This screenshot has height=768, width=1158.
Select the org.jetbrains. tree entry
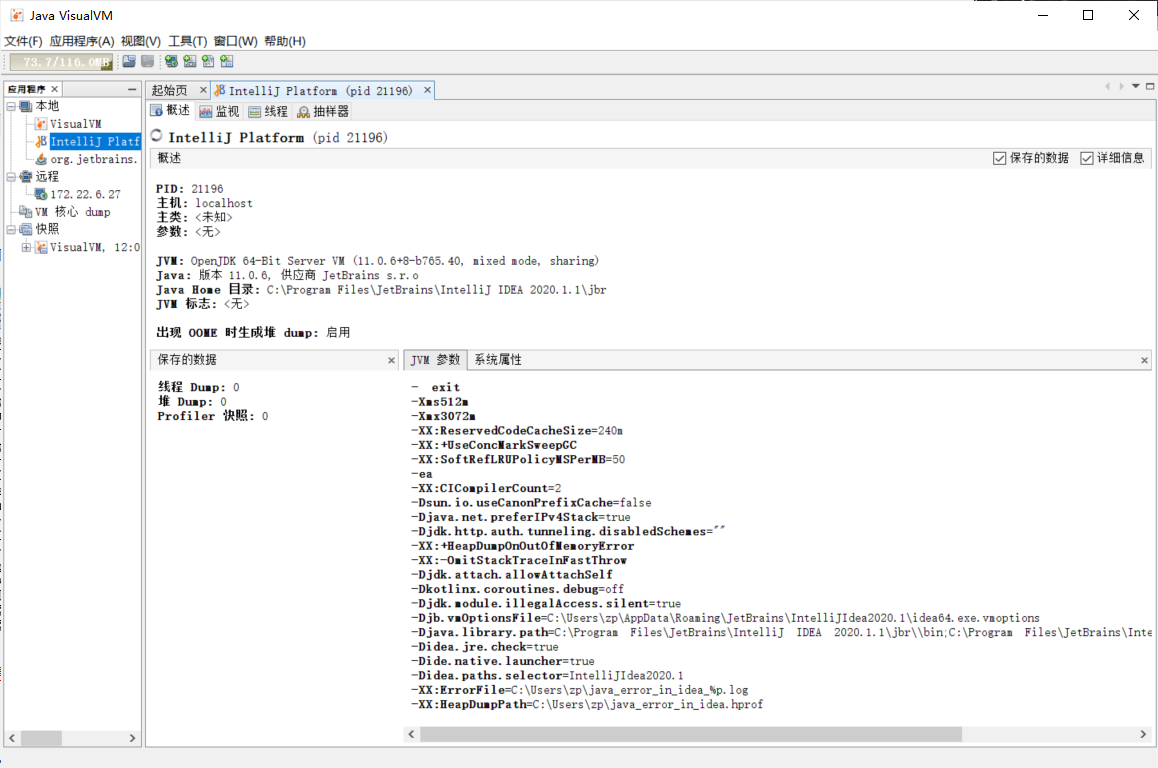point(95,159)
